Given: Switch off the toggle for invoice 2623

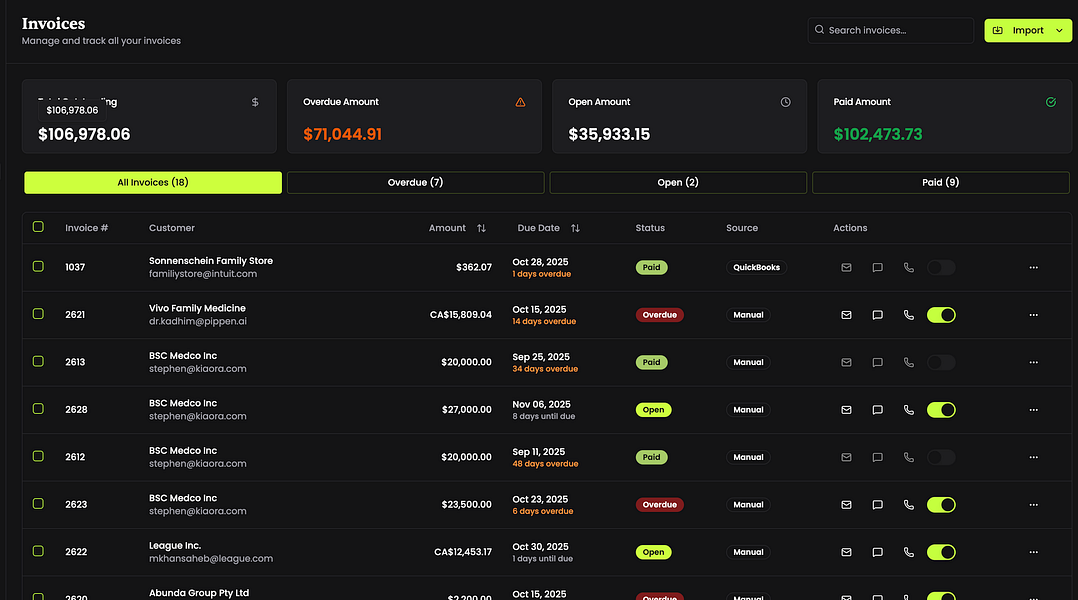Looking at the screenshot, I should 941,504.
